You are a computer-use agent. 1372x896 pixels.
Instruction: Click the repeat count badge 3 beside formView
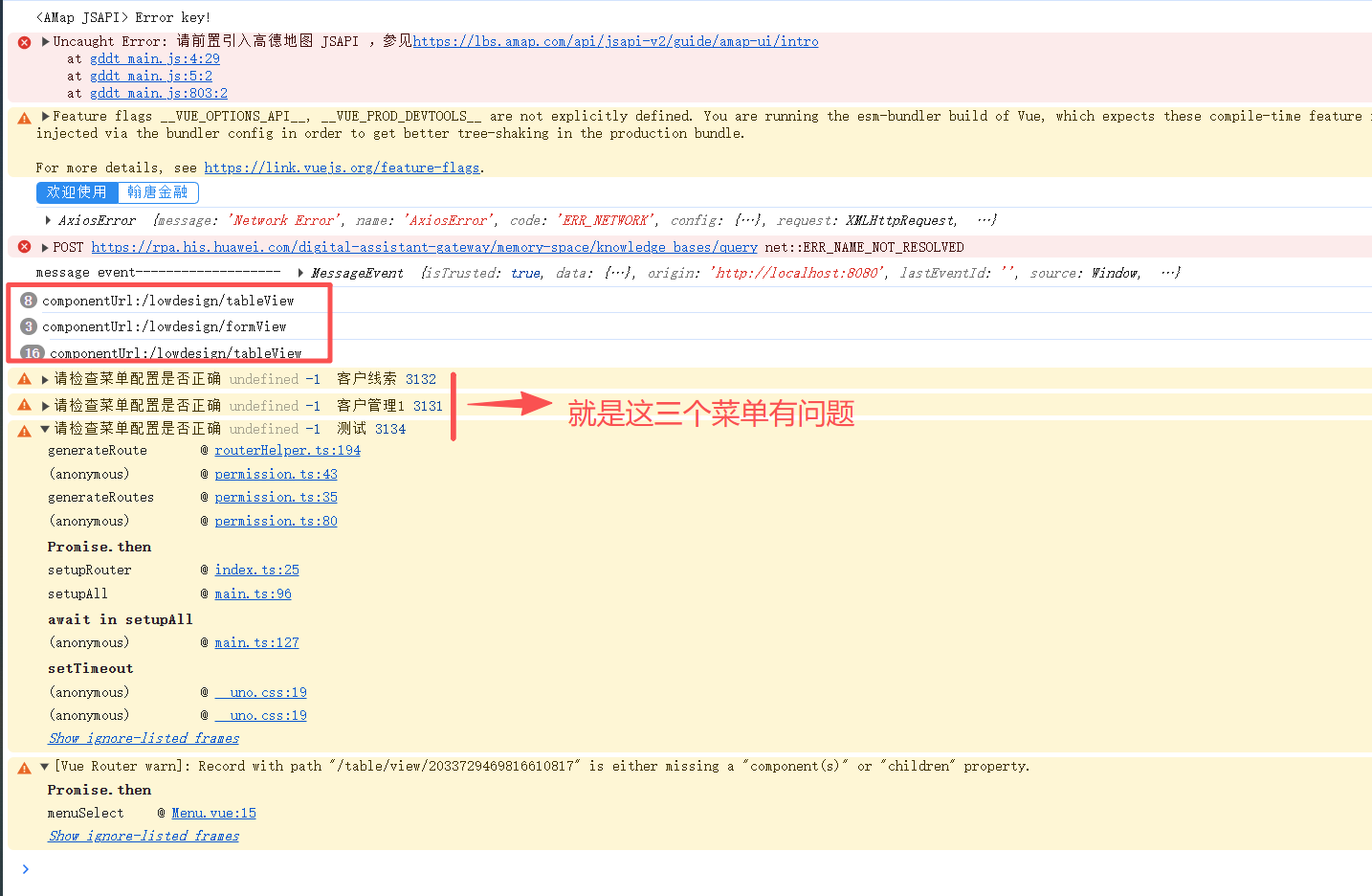[29, 326]
